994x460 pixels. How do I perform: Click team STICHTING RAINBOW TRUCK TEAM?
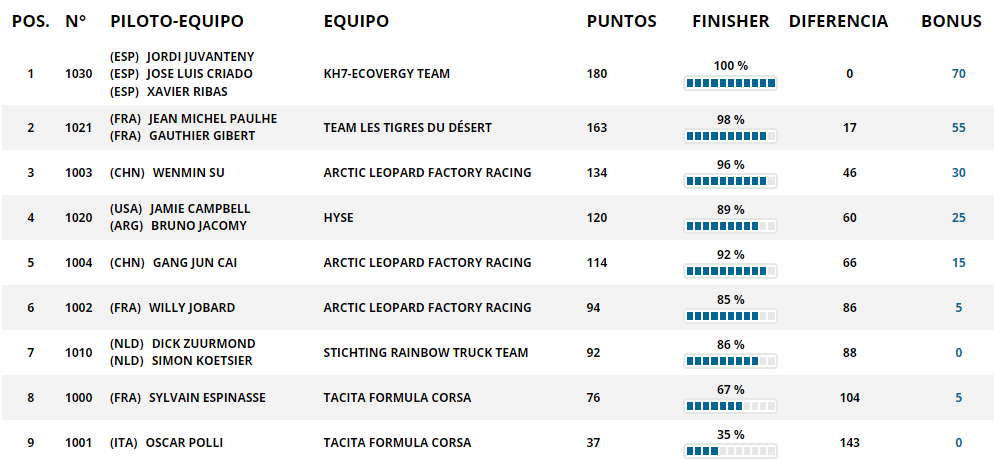(426, 353)
